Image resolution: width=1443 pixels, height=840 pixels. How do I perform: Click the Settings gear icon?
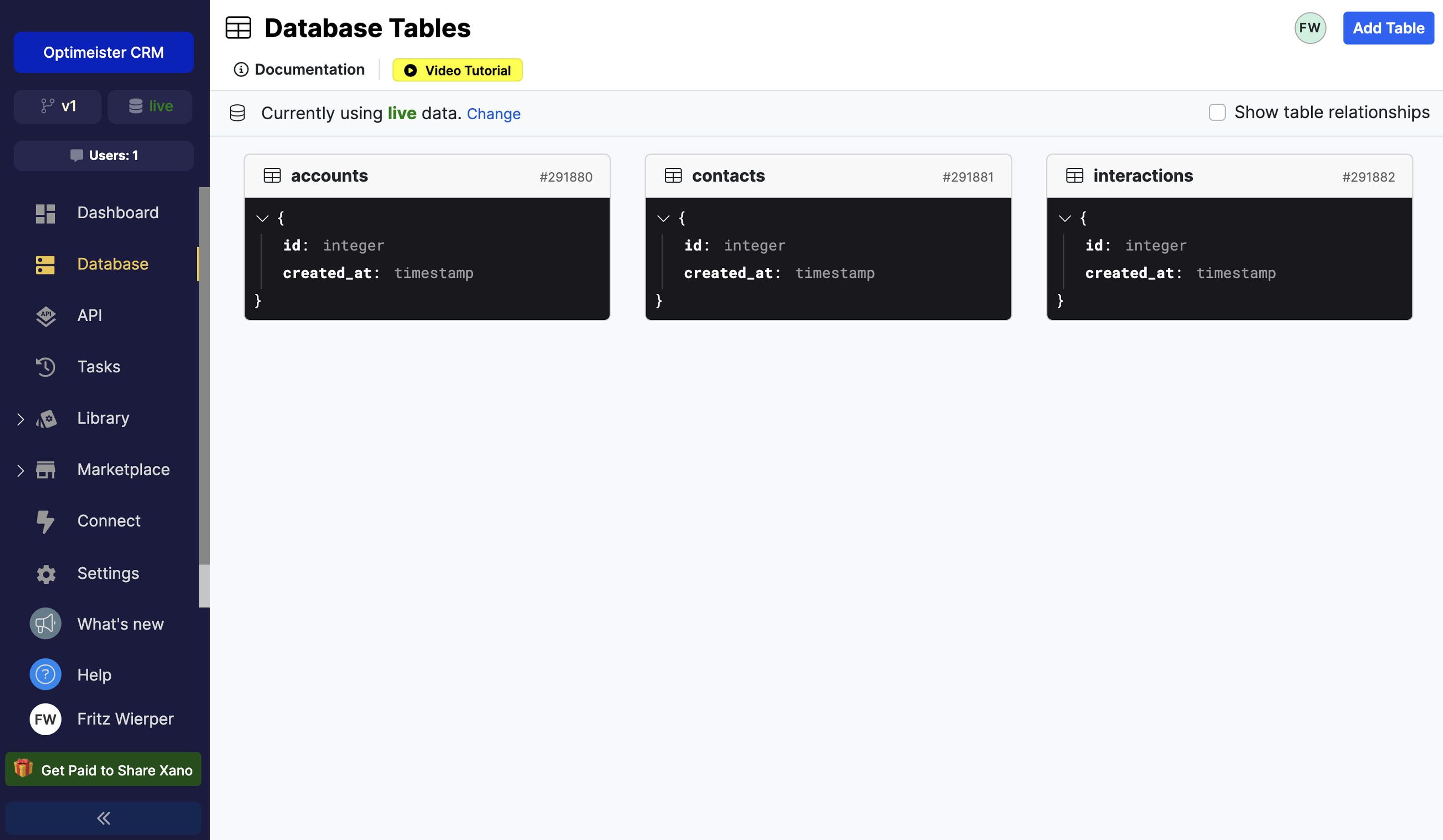45,573
